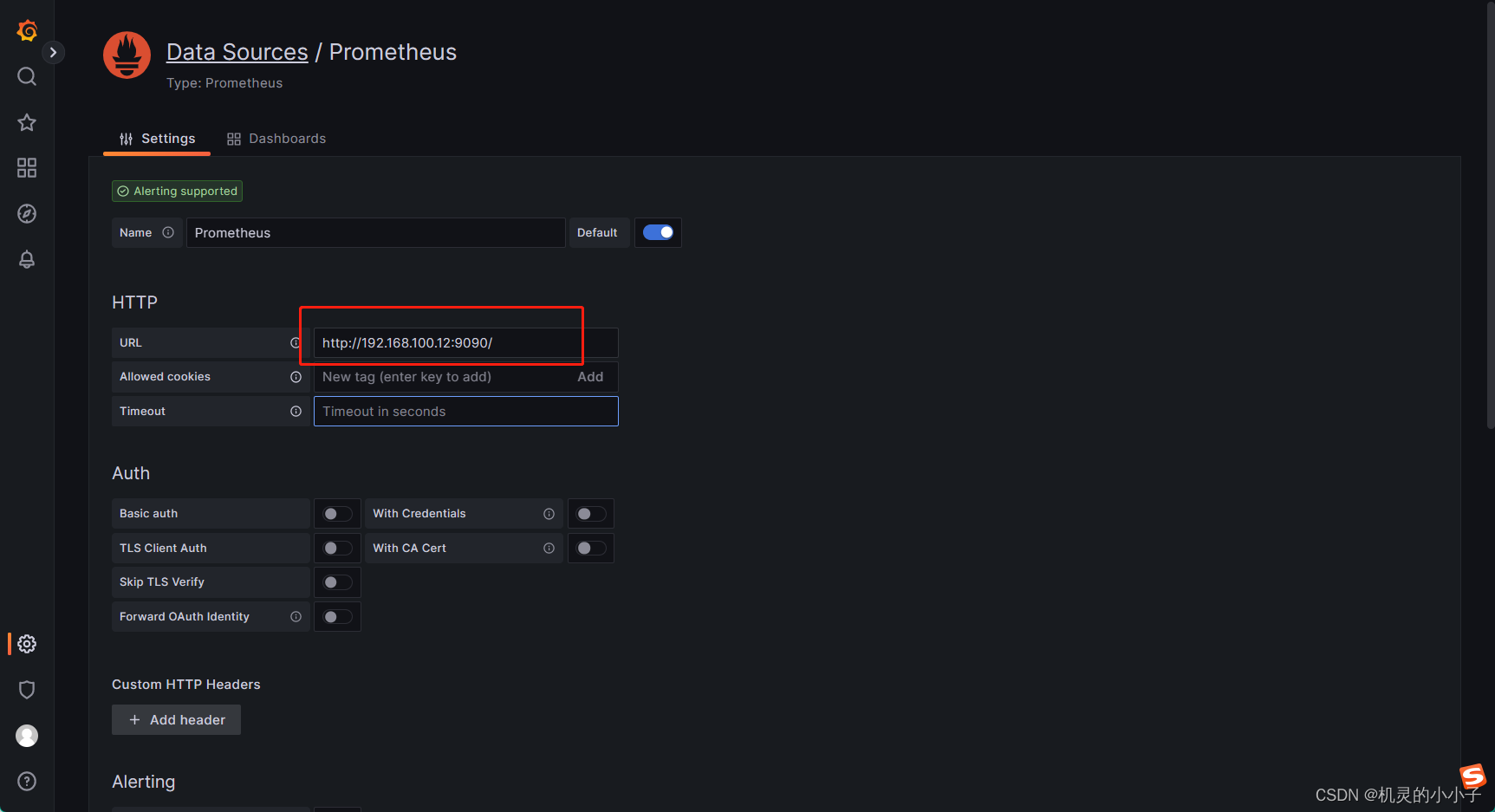Click the Allowed cookies info icon
This screenshot has width=1495, height=812.
[x=296, y=377]
